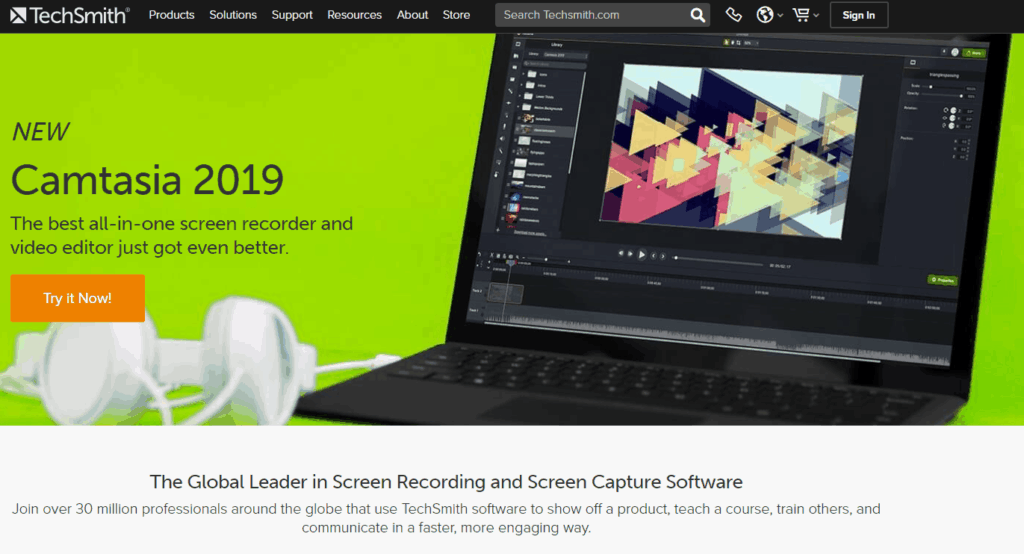Click the TechSmith logo
Viewport: 1024px width, 554px height.
(x=70, y=15)
